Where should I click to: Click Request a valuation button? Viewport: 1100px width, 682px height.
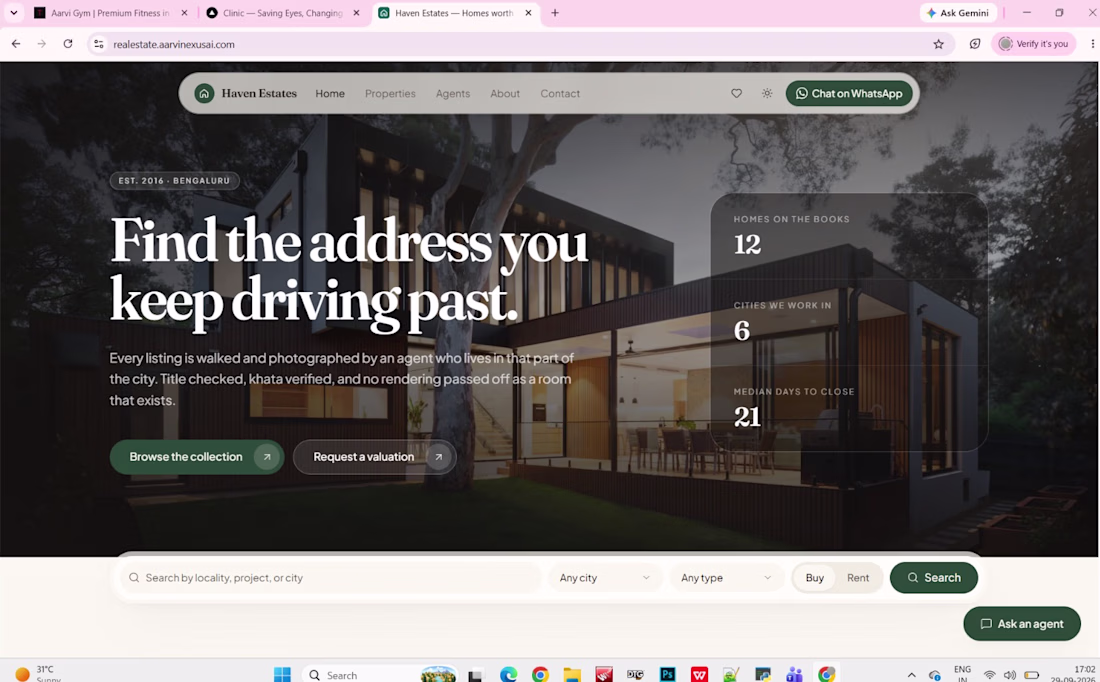(x=375, y=457)
